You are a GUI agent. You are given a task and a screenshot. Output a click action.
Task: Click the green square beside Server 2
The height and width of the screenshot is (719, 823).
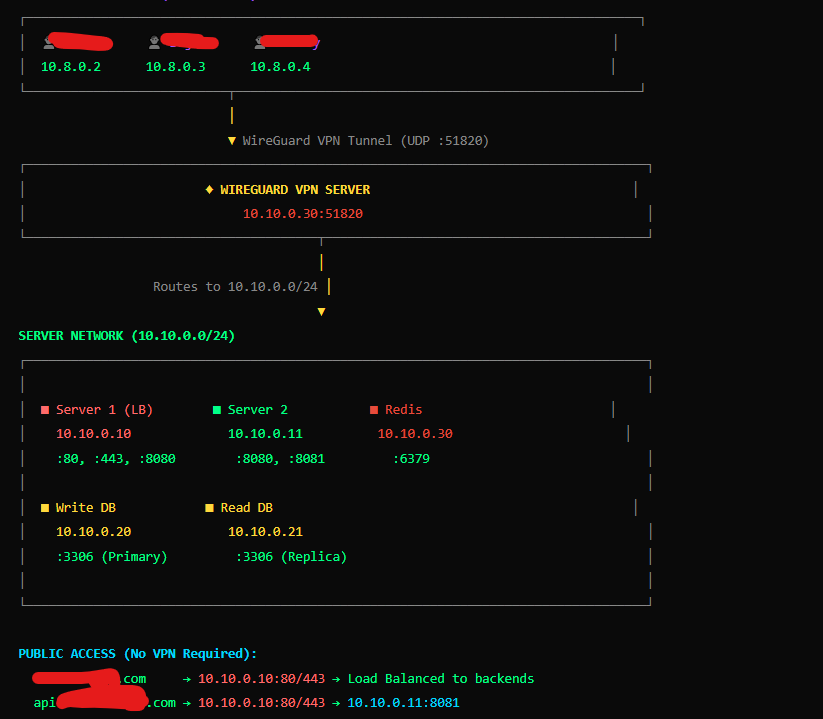click(x=216, y=410)
